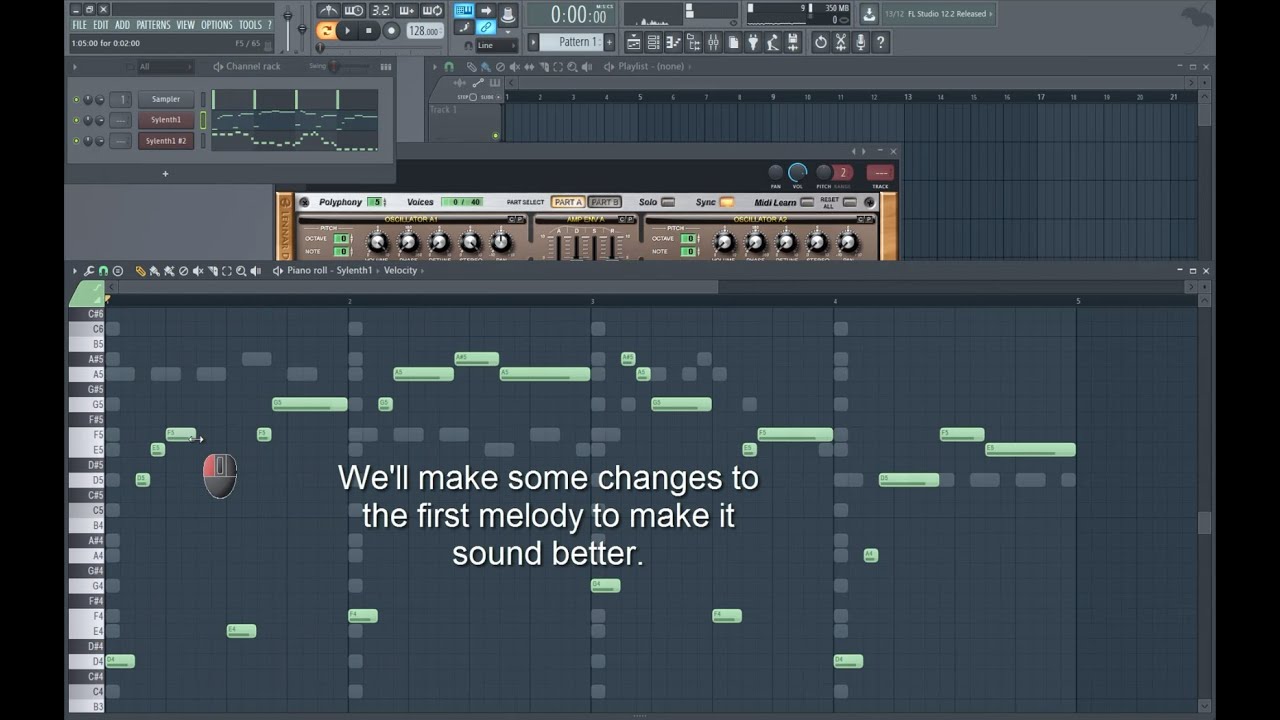Enable overdub blend recording icon

point(406,10)
